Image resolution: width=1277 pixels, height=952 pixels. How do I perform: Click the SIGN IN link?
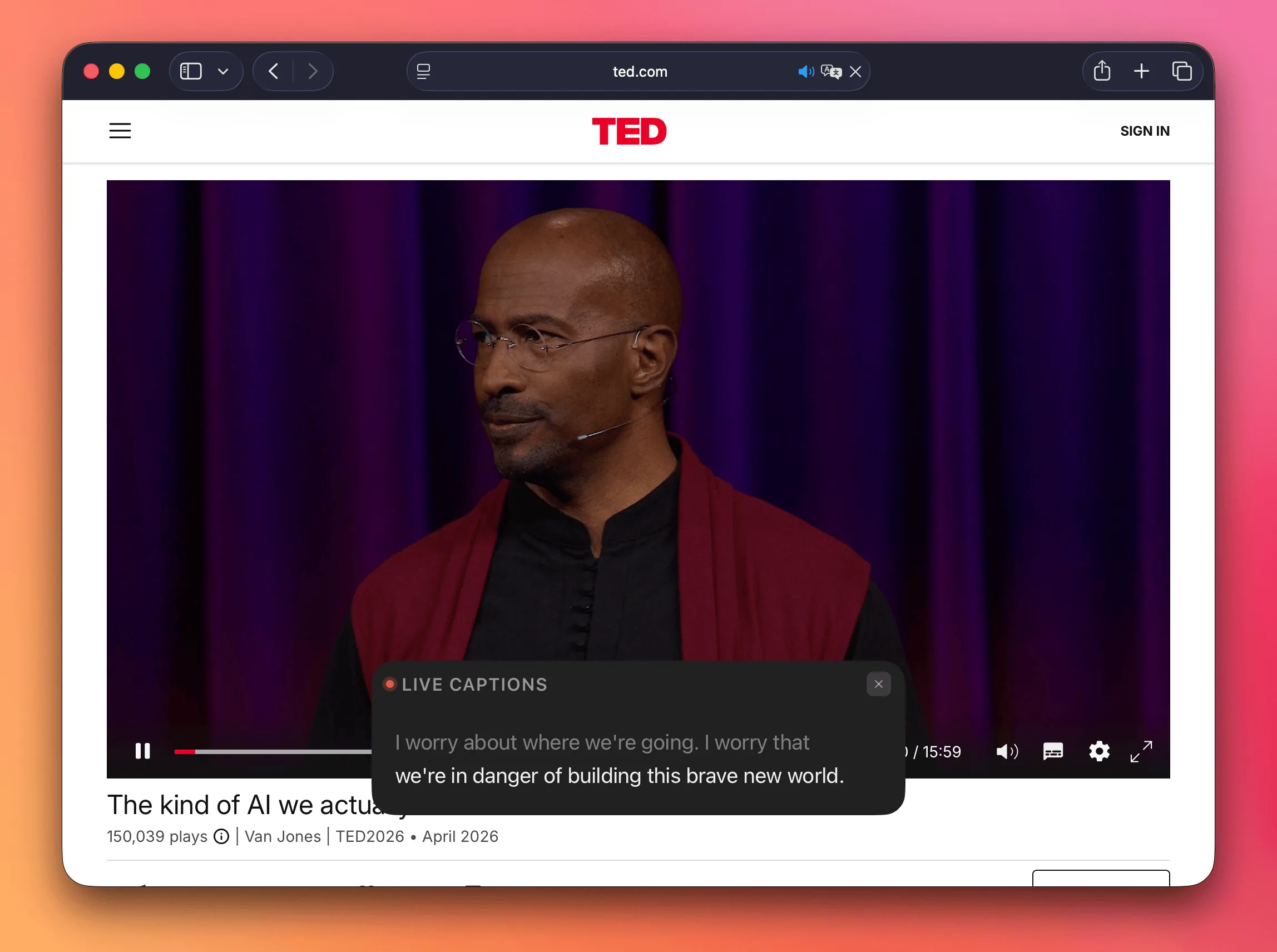[x=1145, y=131]
